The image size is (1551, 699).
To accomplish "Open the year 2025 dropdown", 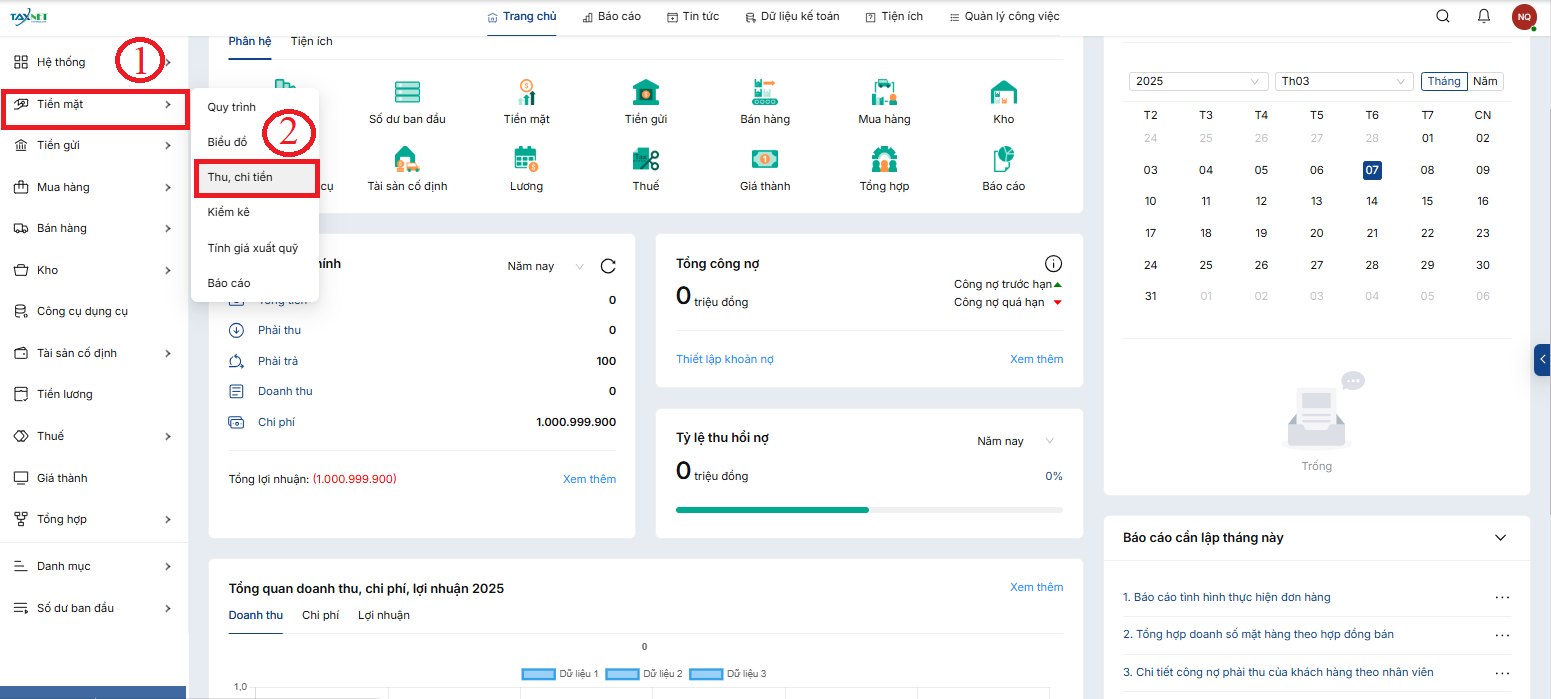I will (x=1198, y=81).
